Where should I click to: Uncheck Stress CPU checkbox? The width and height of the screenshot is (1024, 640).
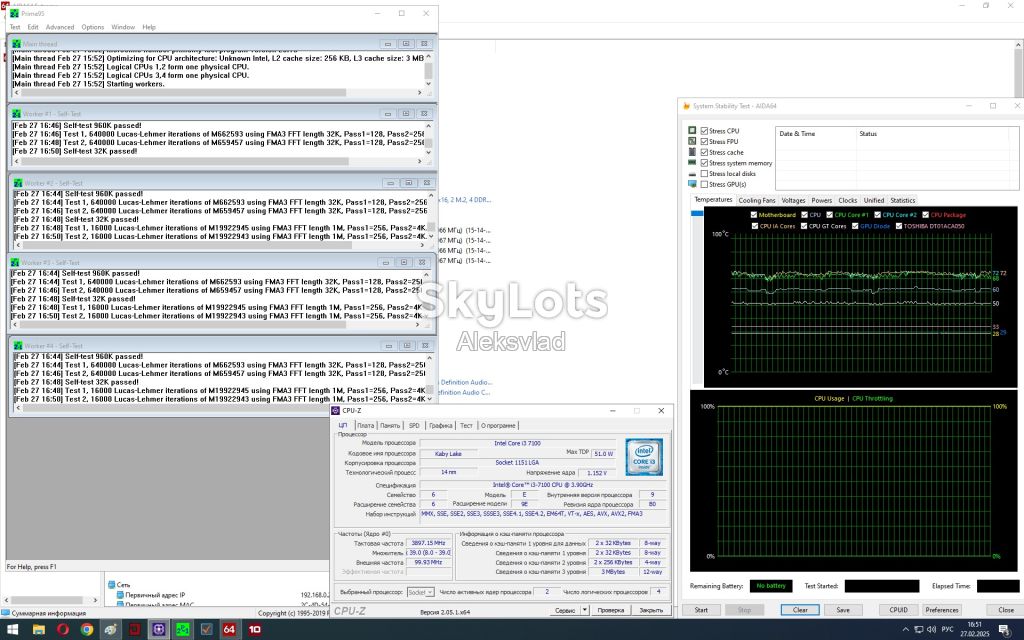click(x=704, y=131)
